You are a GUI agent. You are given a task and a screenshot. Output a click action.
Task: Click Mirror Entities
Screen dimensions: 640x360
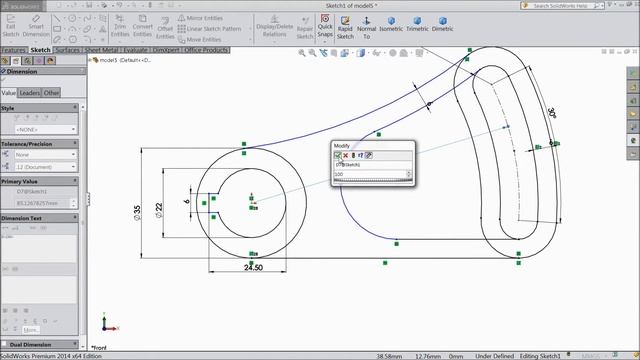point(200,18)
